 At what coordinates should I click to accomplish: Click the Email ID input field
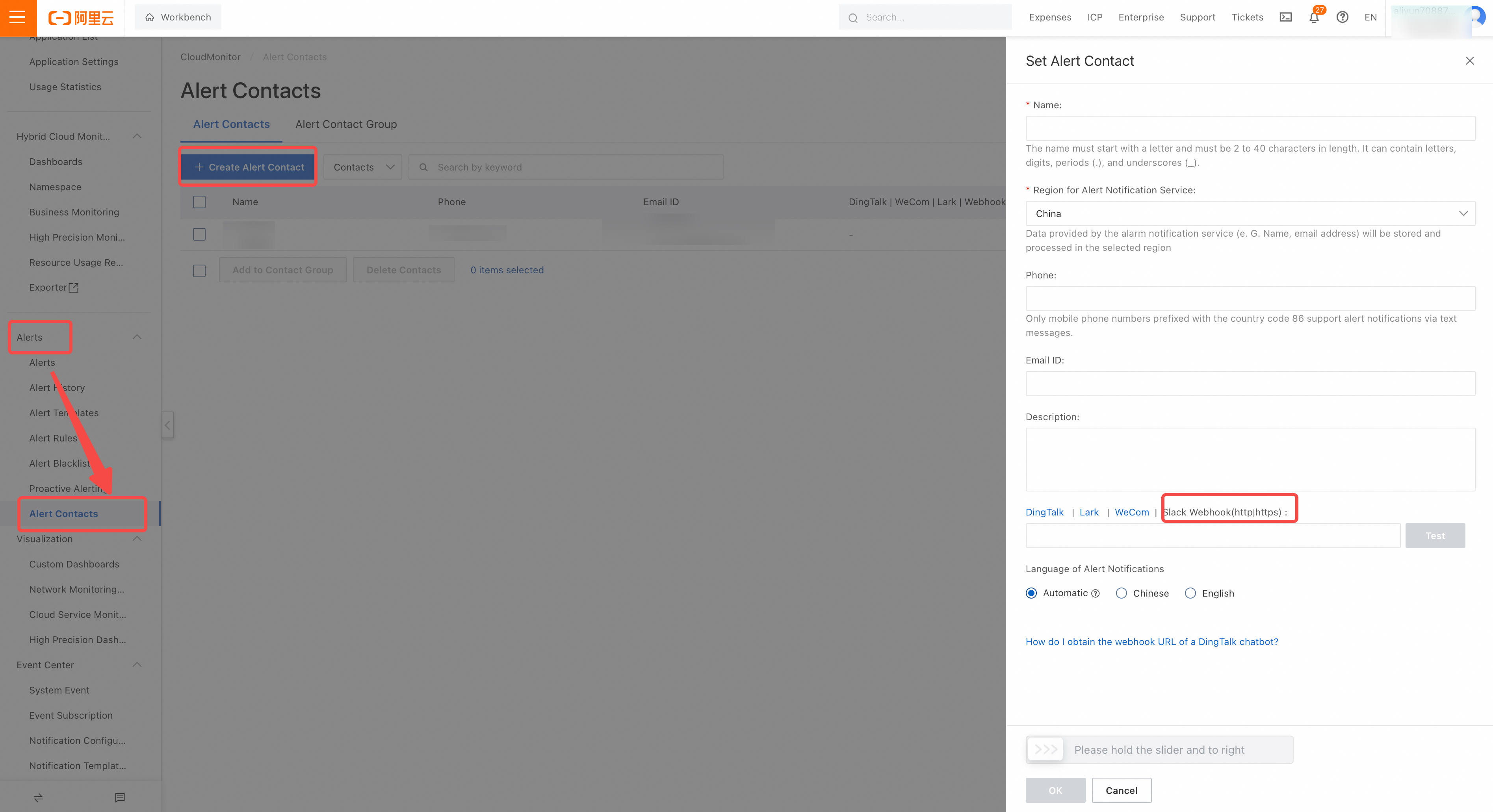coord(1250,384)
